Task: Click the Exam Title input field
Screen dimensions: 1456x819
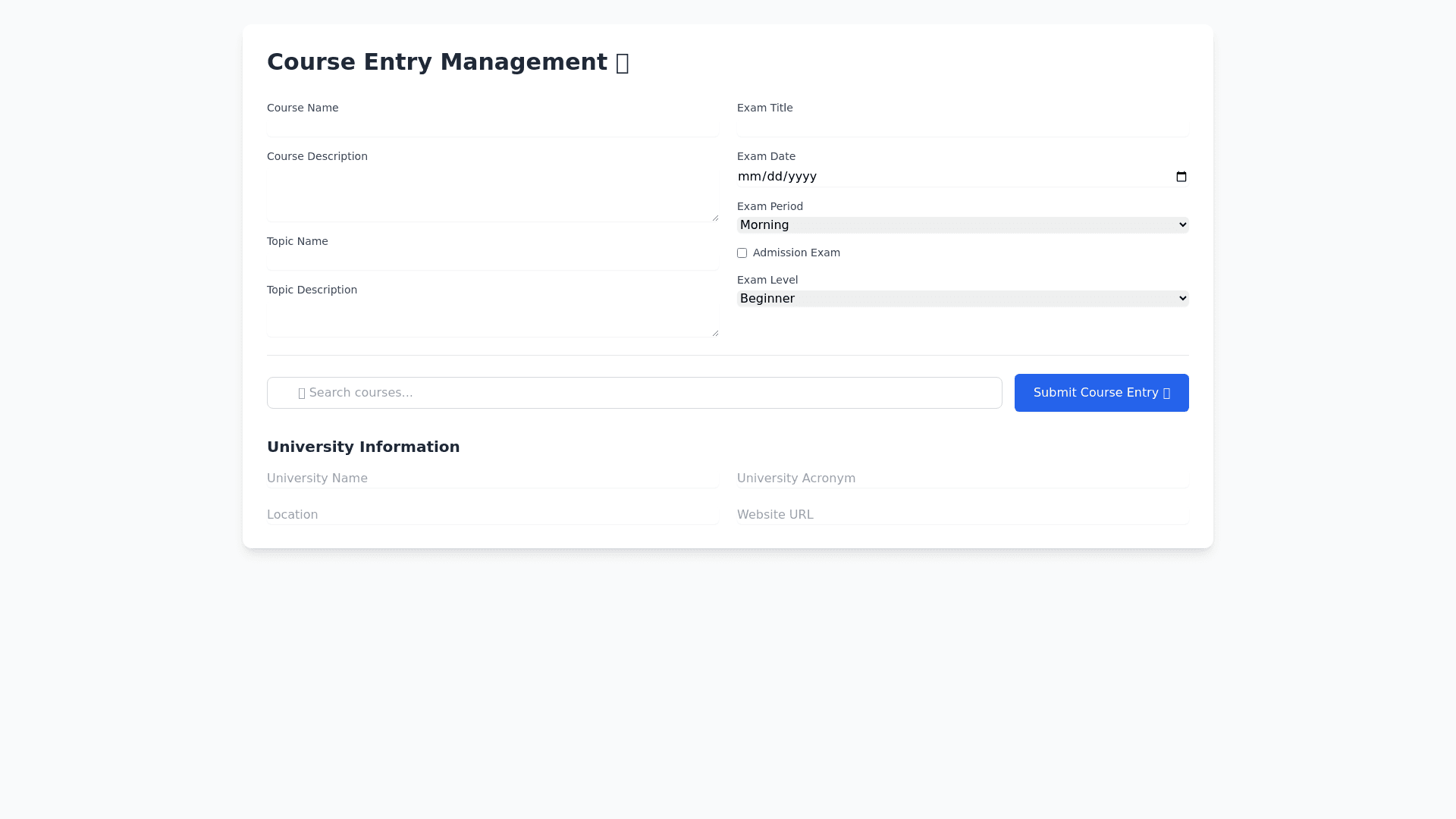Action: [962, 127]
